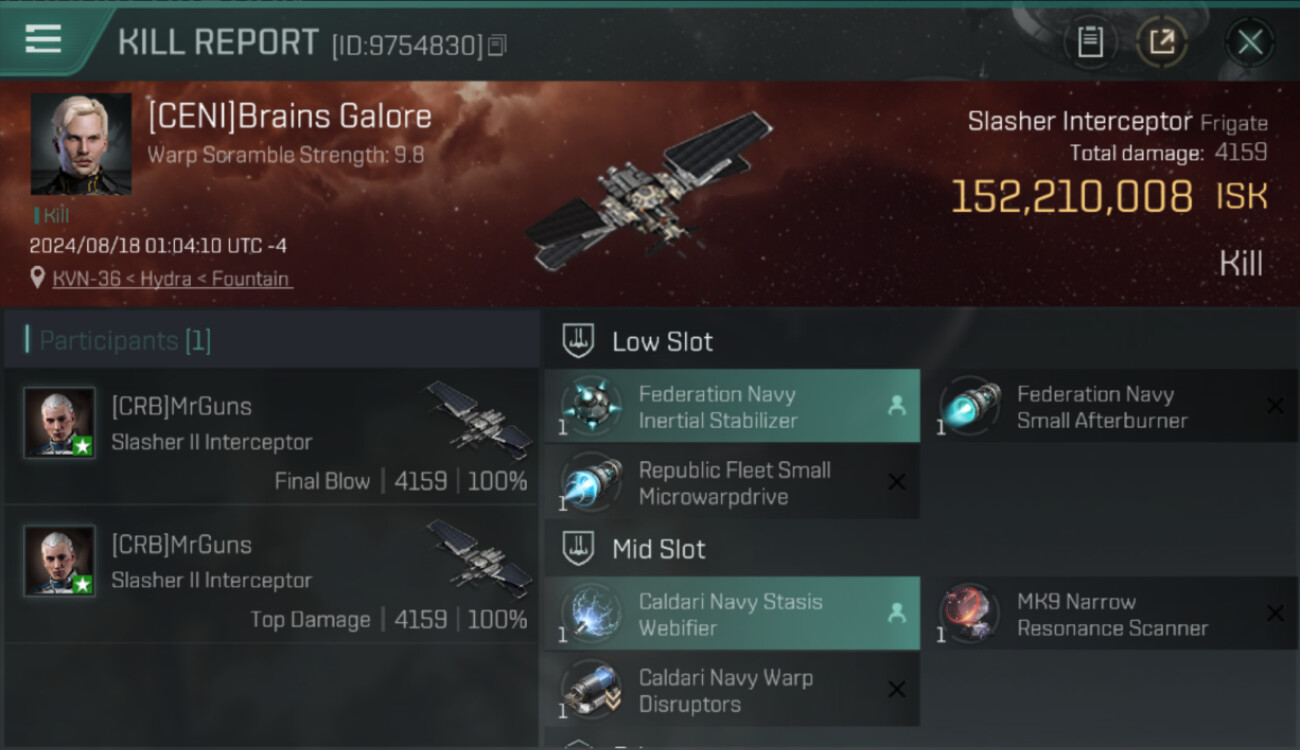This screenshot has width=1300, height=750.
Task: Click the share export icon
Action: click(1162, 42)
